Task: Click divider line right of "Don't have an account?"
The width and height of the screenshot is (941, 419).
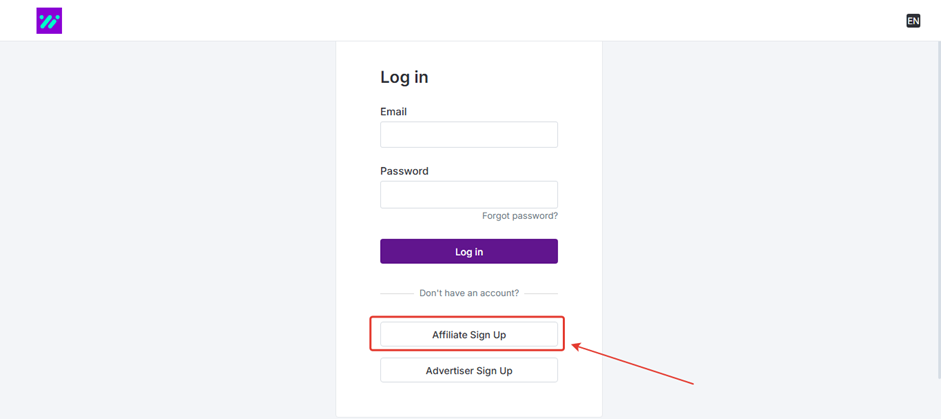Action: pos(541,294)
